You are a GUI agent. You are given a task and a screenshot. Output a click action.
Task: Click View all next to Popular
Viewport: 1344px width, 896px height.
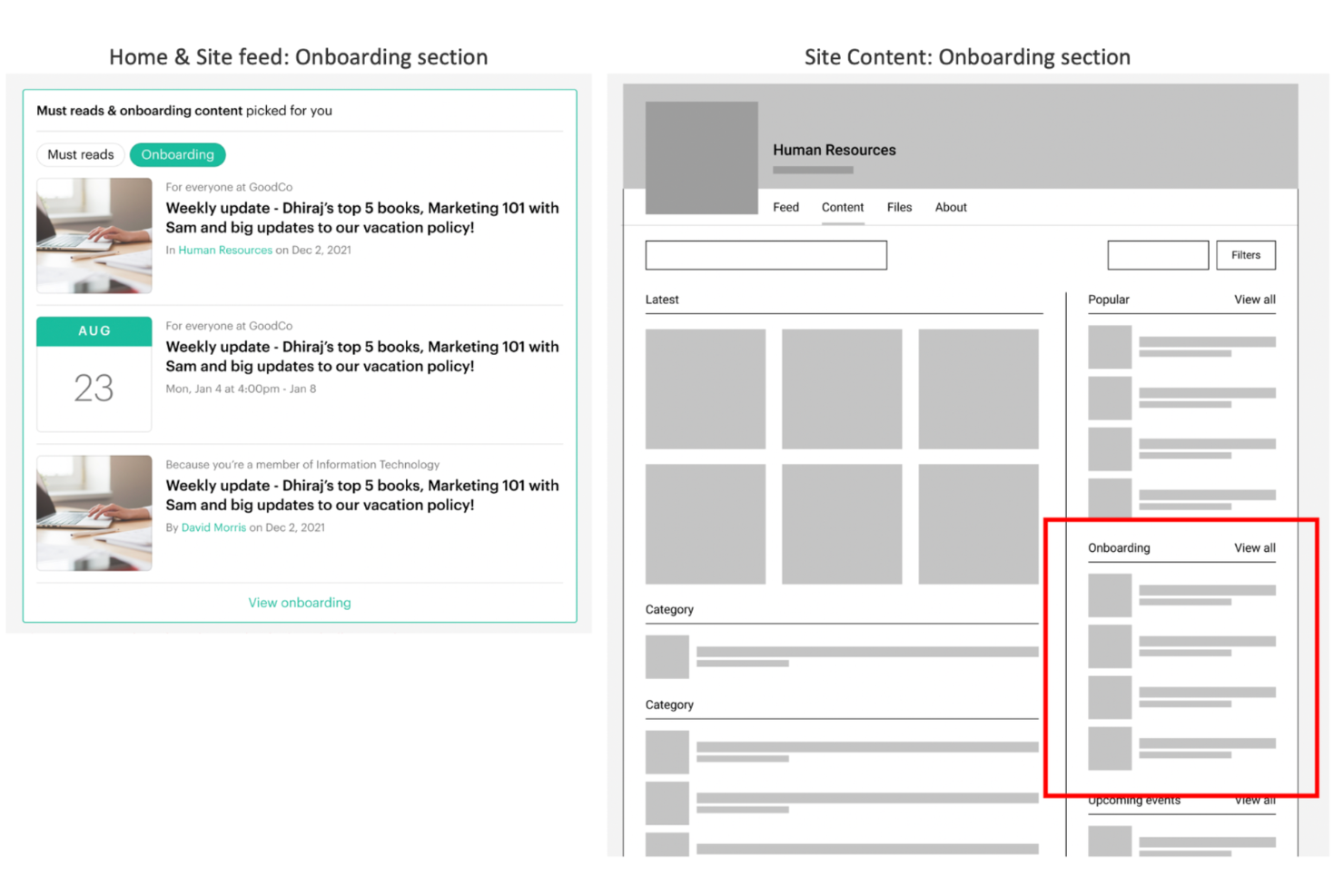(1254, 300)
